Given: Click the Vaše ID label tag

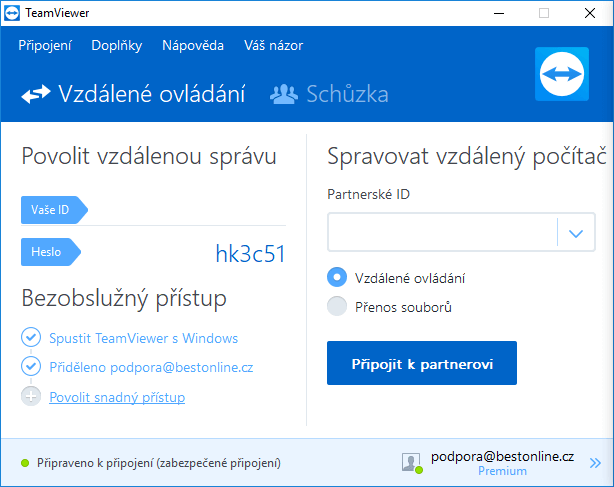Looking at the screenshot, I should [54, 210].
